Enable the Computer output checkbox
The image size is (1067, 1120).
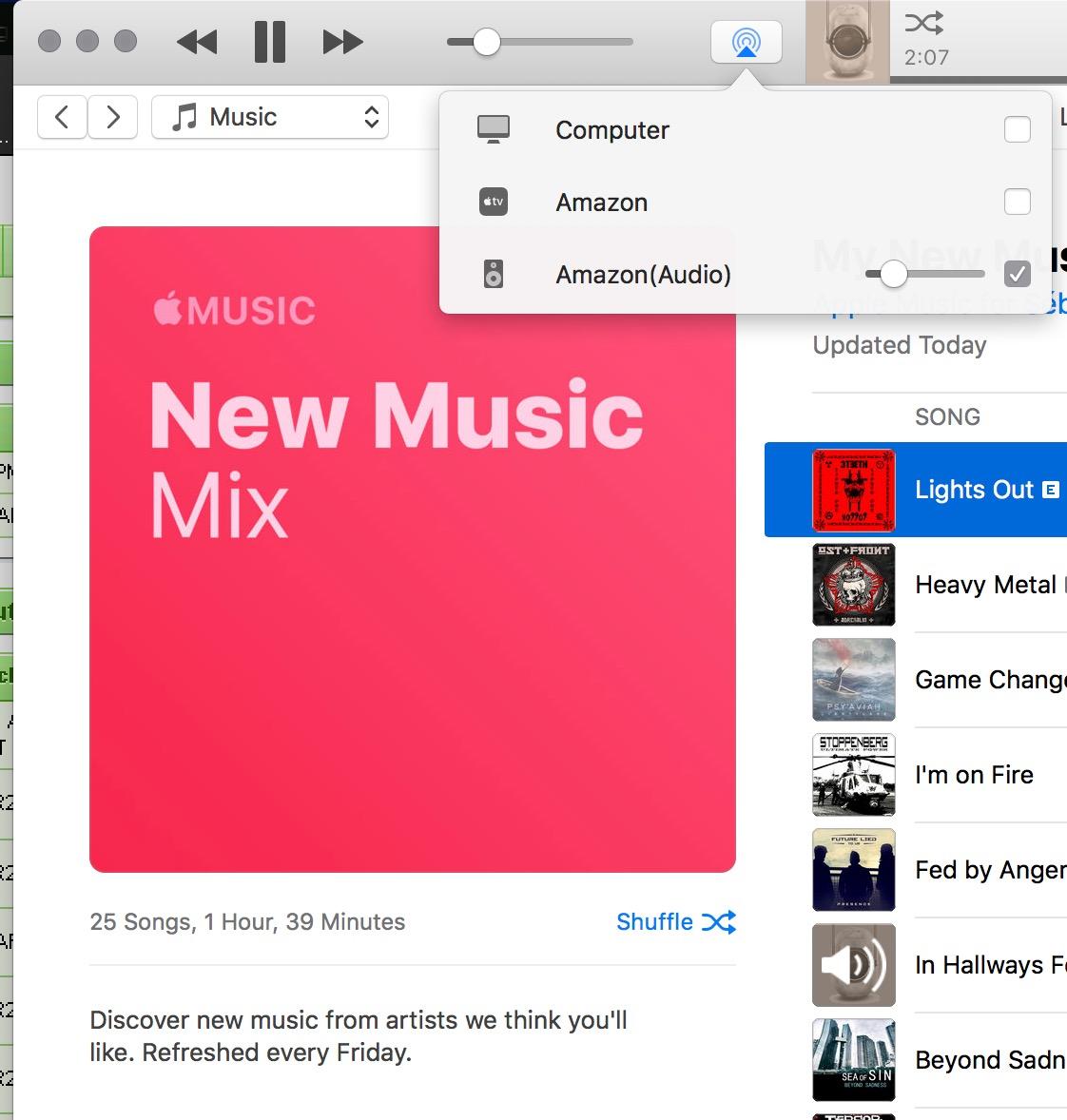1017,130
